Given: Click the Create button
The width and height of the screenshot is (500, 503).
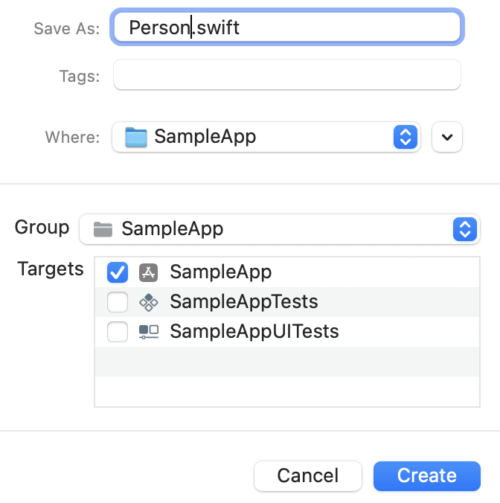Looking at the screenshot, I should 427,476.
